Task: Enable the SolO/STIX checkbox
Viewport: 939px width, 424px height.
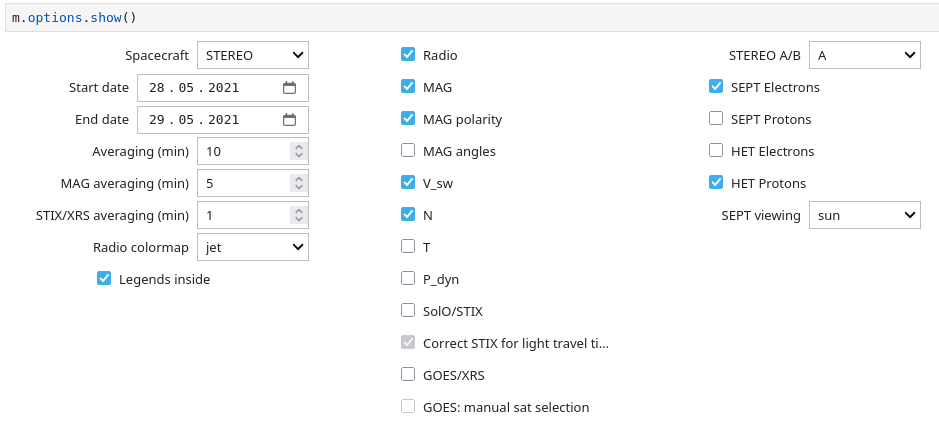Action: 408,311
